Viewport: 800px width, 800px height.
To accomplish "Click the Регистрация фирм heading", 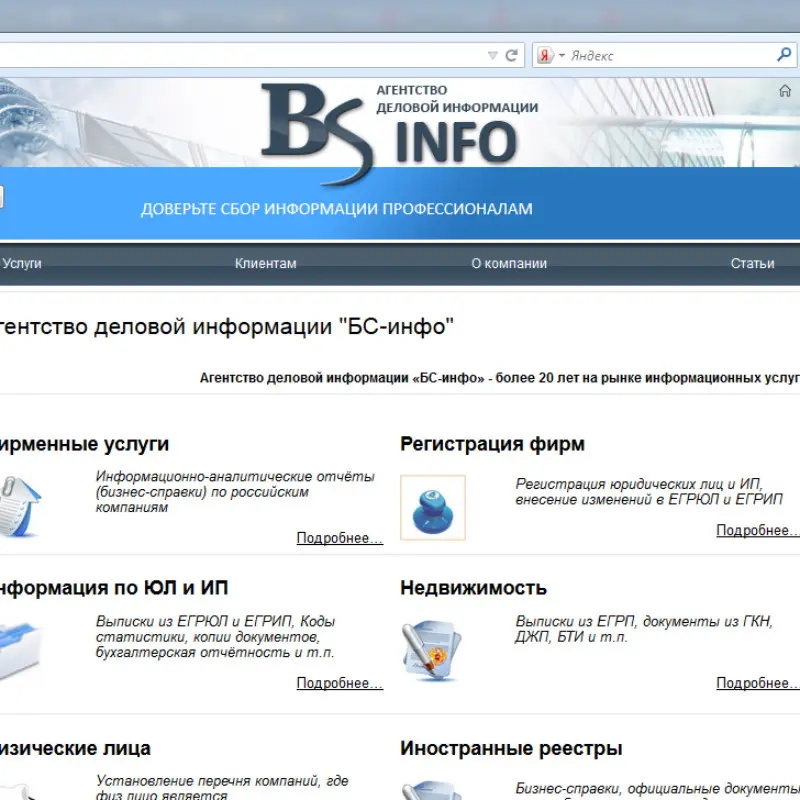I will (492, 444).
